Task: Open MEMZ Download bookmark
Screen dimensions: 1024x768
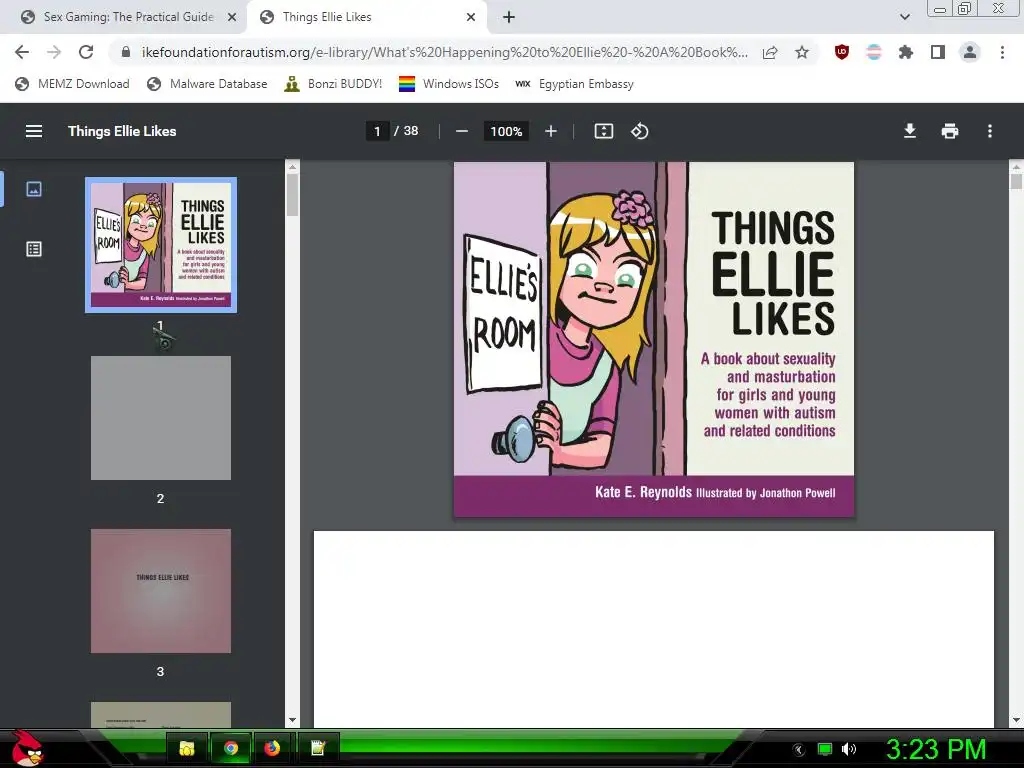Action: coord(72,84)
